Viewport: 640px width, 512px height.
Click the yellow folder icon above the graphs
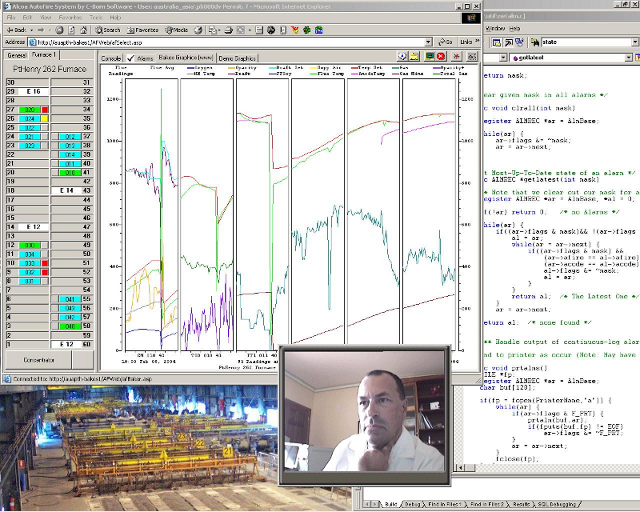point(414,56)
